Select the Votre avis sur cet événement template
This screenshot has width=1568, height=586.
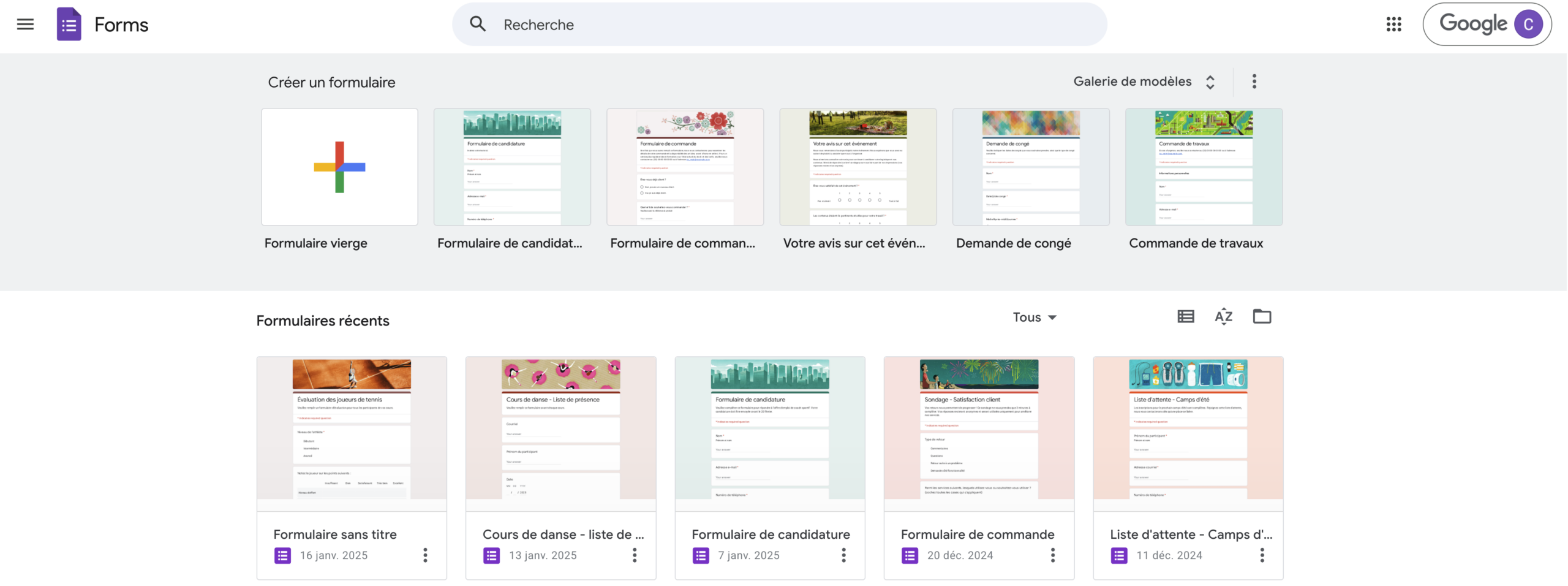click(x=858, y=167)
